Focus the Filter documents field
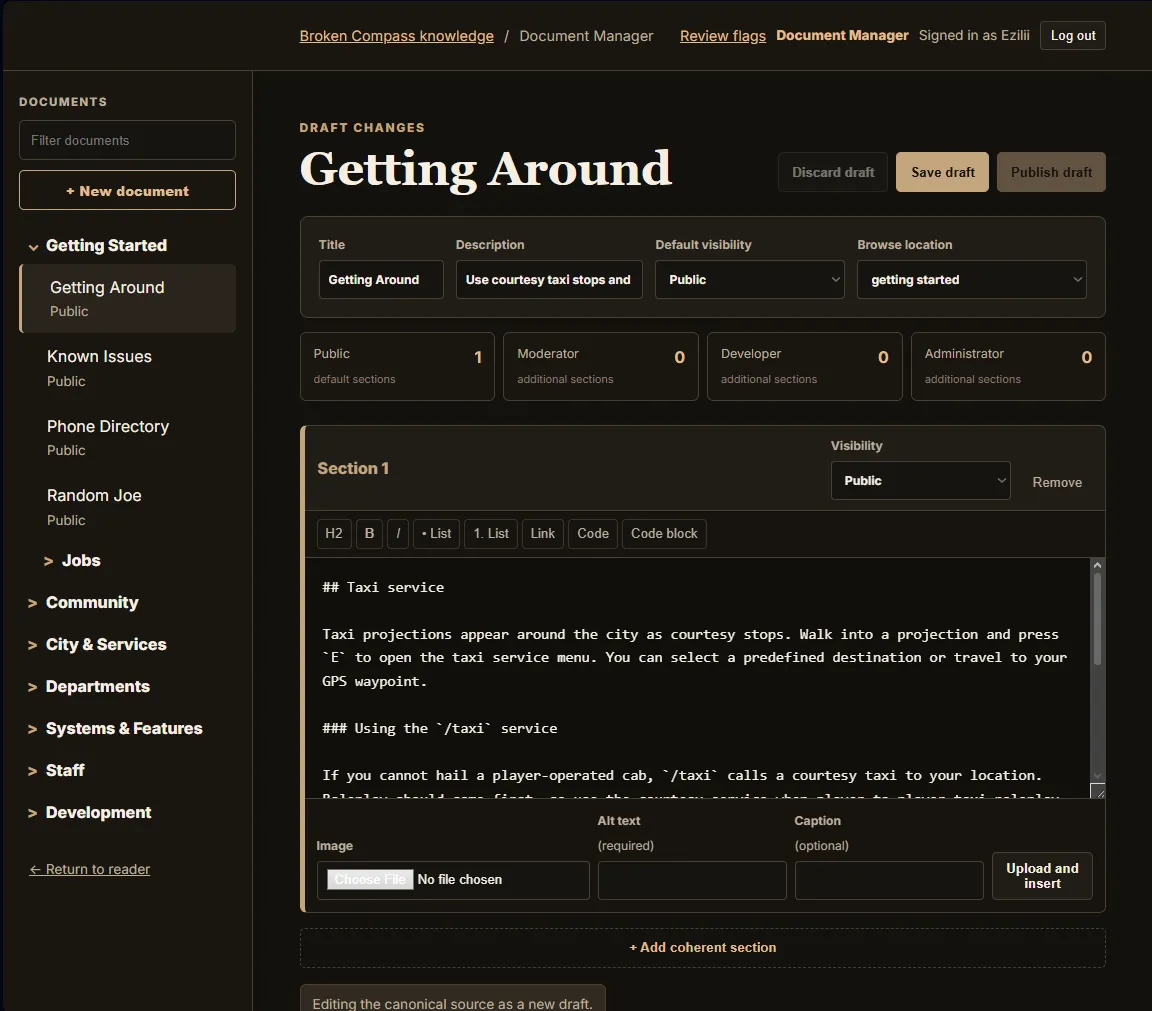The image size is (1152, 1011). pos(127,140)
